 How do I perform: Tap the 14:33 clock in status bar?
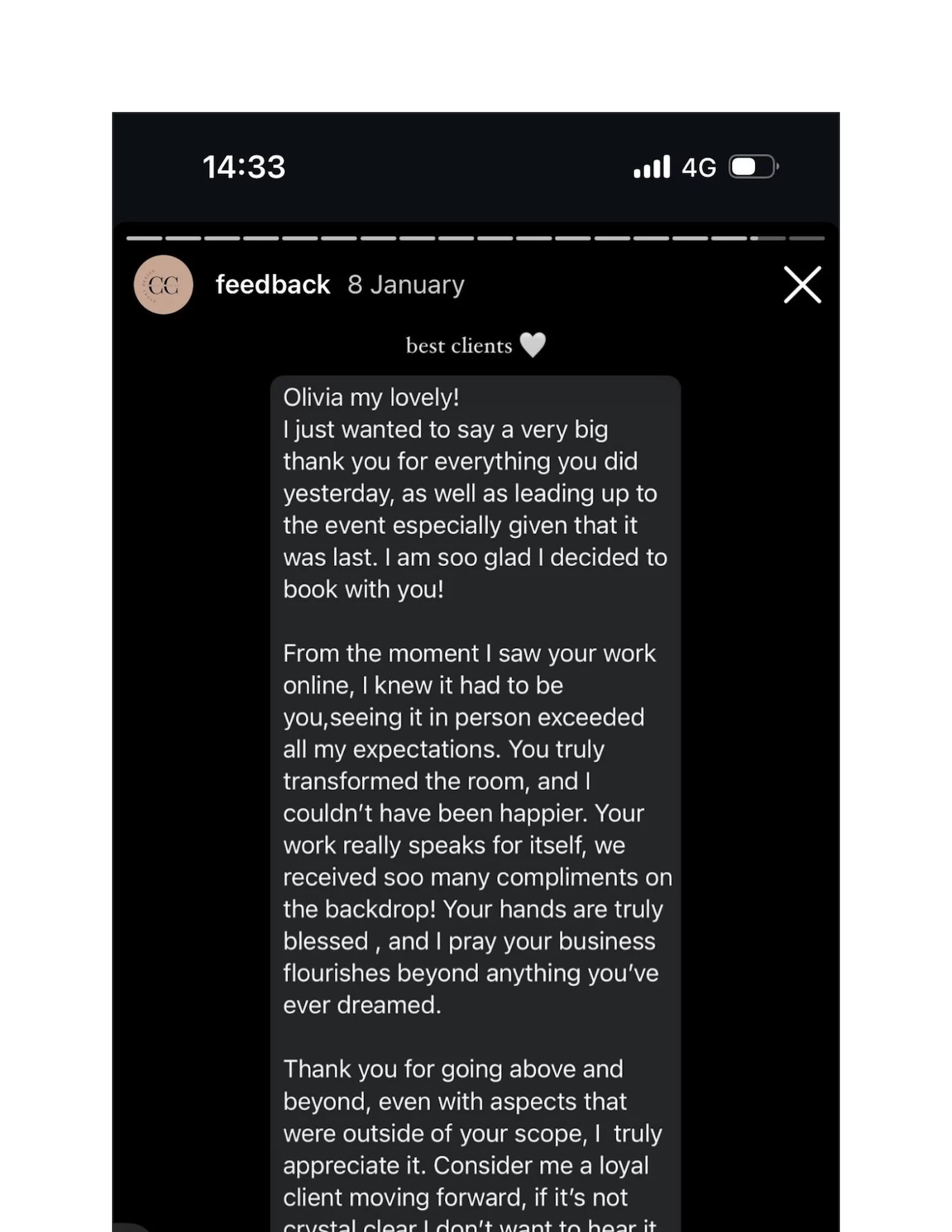point(244,167)
